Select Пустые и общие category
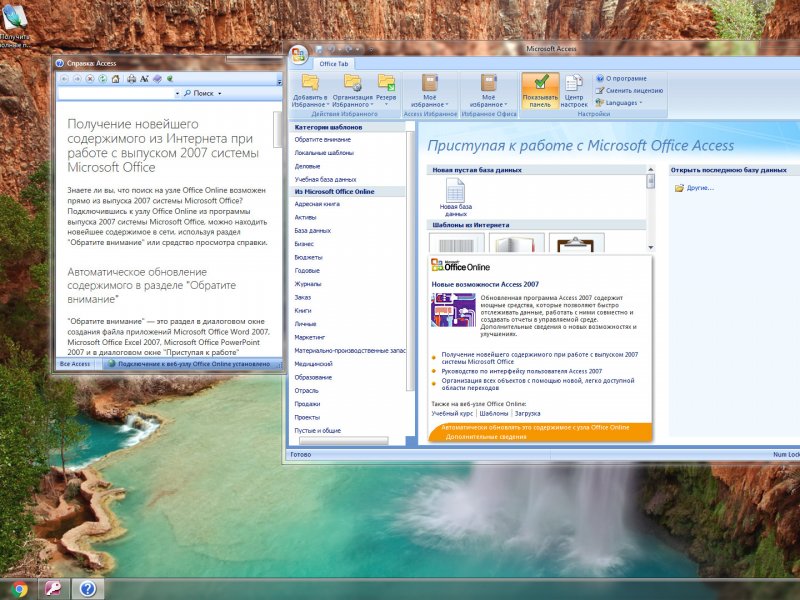Image resolution: width=800 pixels, height=600 pixels. click(x=317, y=431)
